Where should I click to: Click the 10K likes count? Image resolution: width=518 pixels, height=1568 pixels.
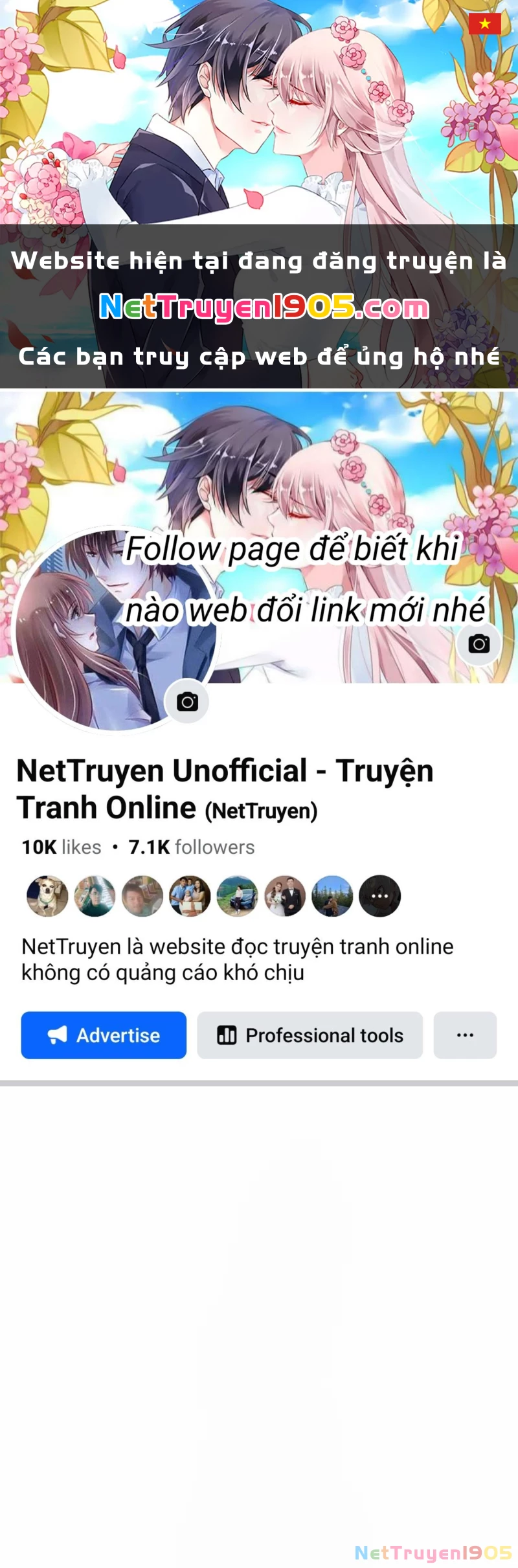point(62,847)
